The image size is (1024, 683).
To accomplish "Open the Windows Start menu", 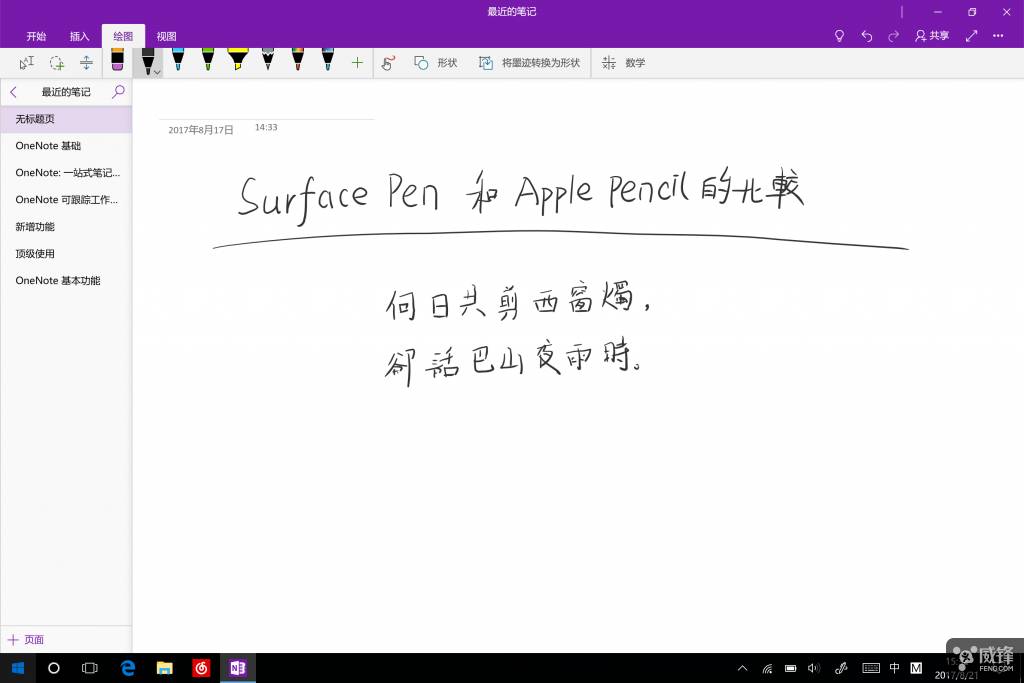I will (18, 668).
